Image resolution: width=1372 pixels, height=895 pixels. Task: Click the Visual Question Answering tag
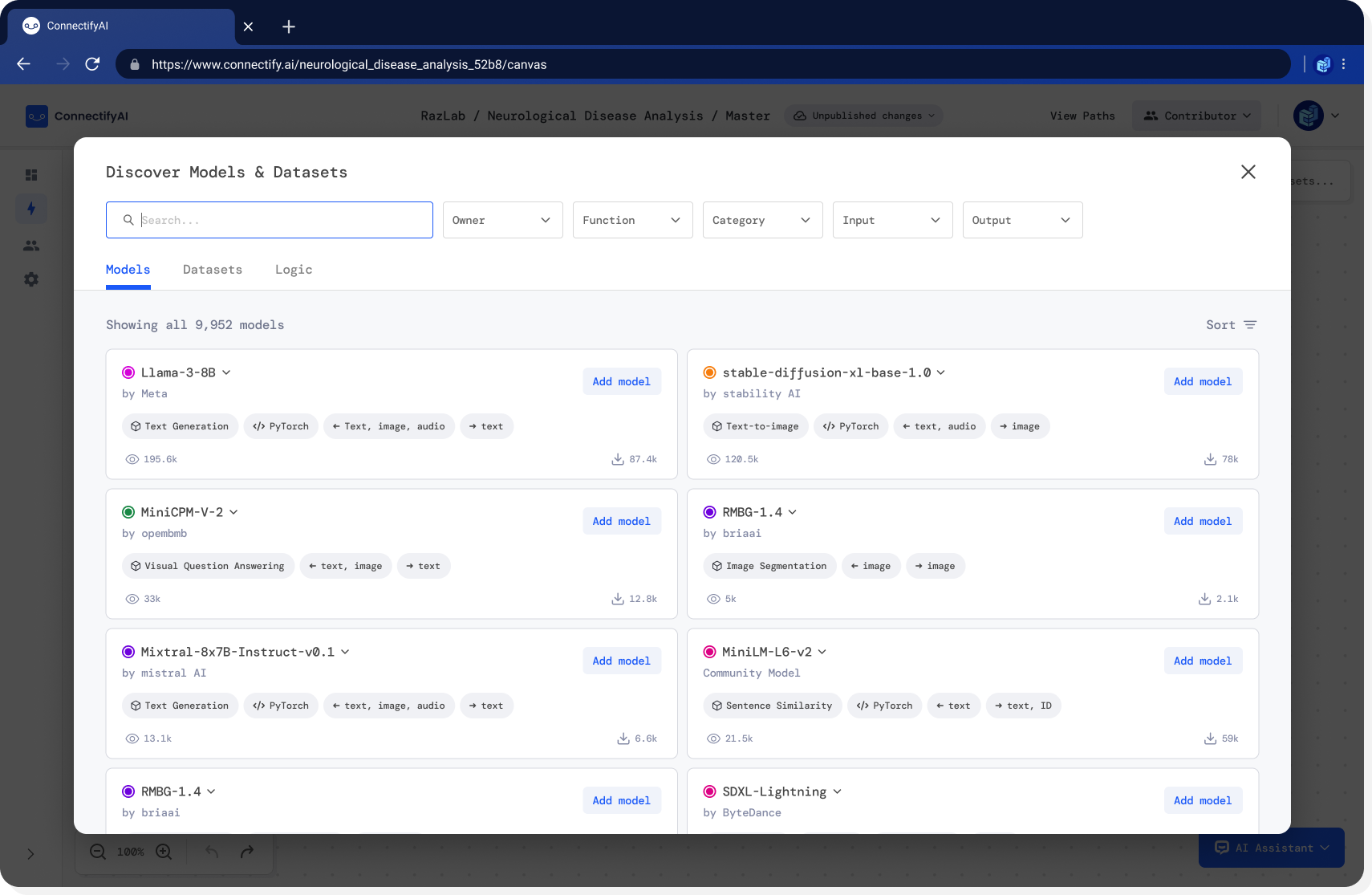point(208,566)
